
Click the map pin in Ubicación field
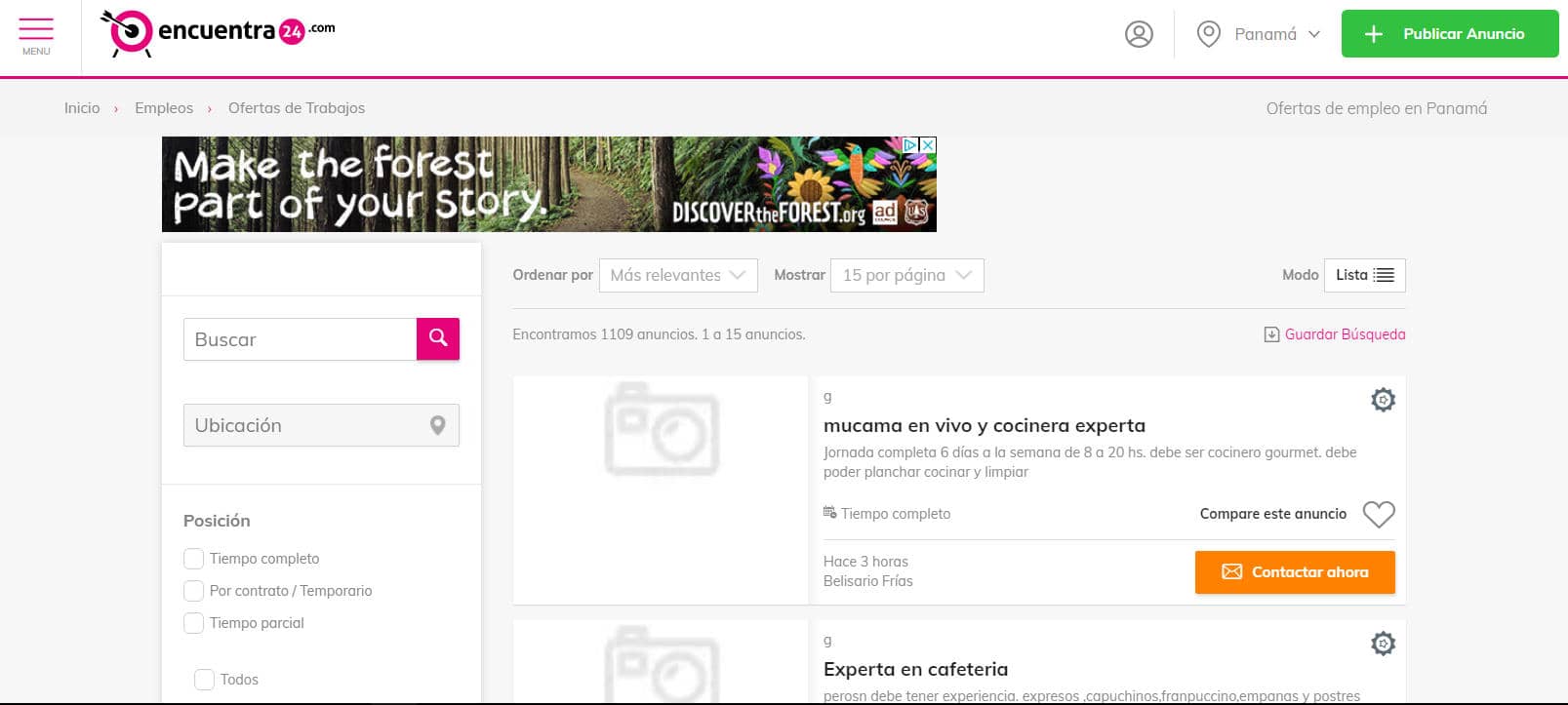tap(438, 425)
